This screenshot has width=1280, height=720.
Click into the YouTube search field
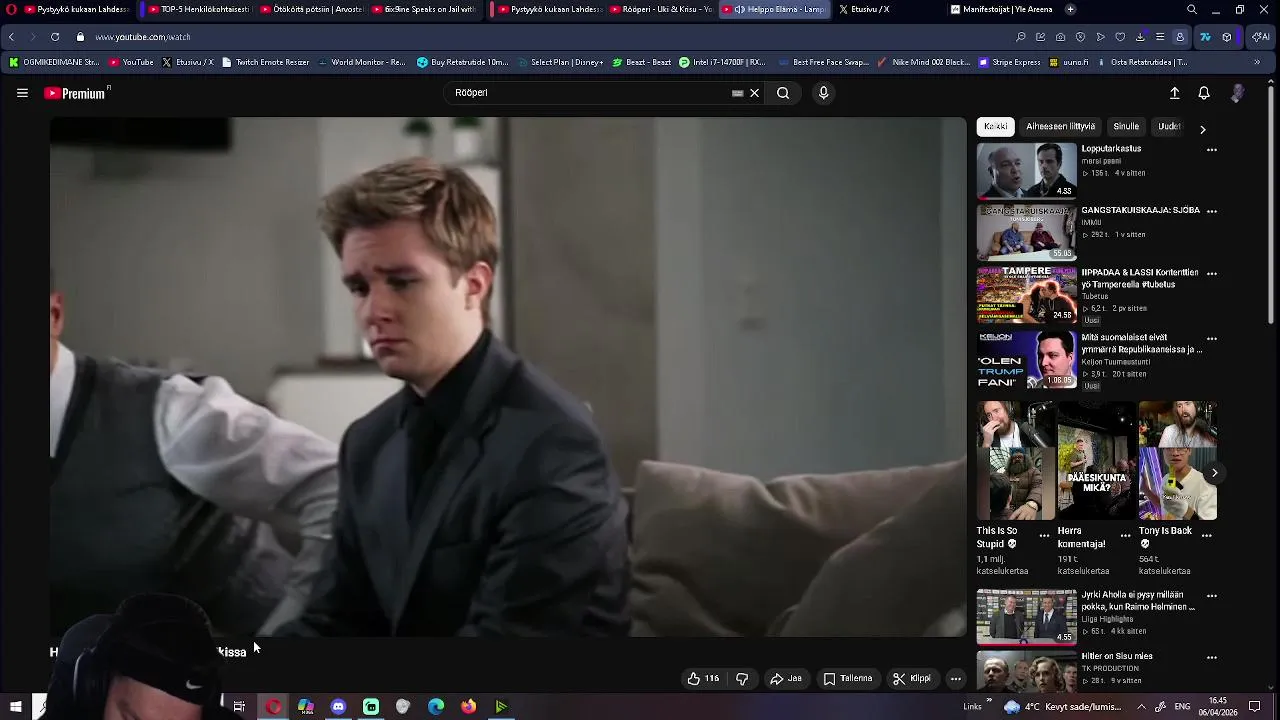coord(590,93)
